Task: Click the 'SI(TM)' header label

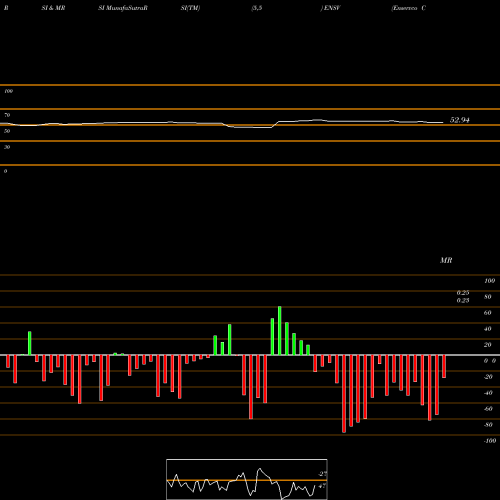Action: point(190,8)
